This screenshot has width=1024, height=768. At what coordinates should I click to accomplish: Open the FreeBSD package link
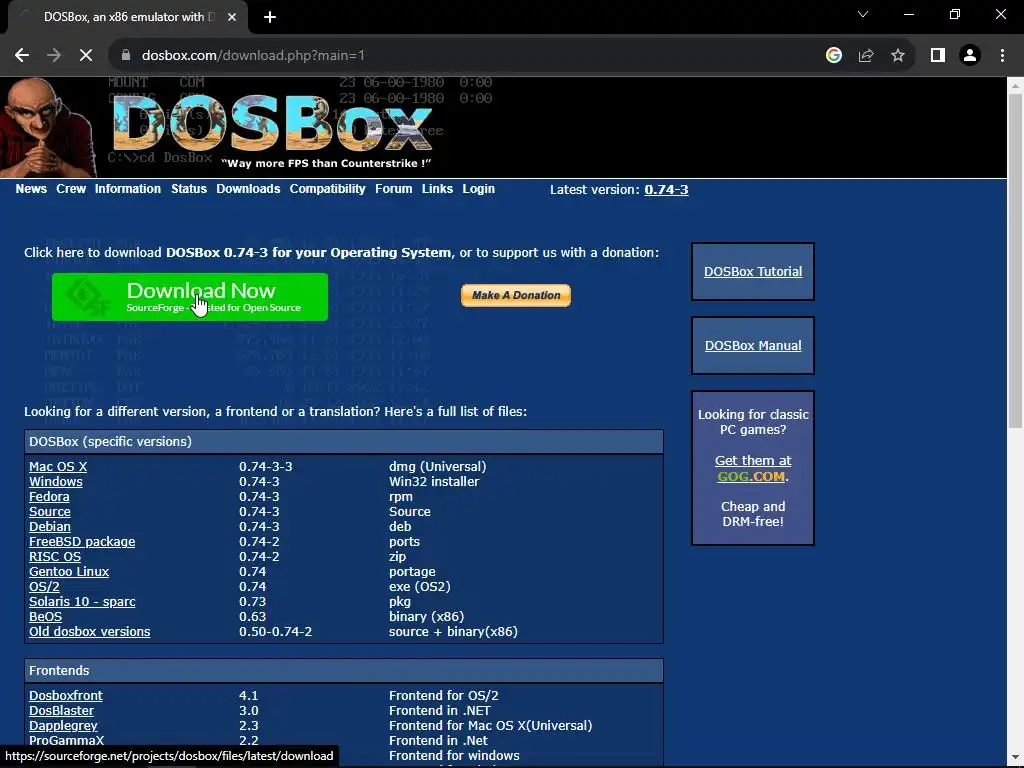pos(82,541)
